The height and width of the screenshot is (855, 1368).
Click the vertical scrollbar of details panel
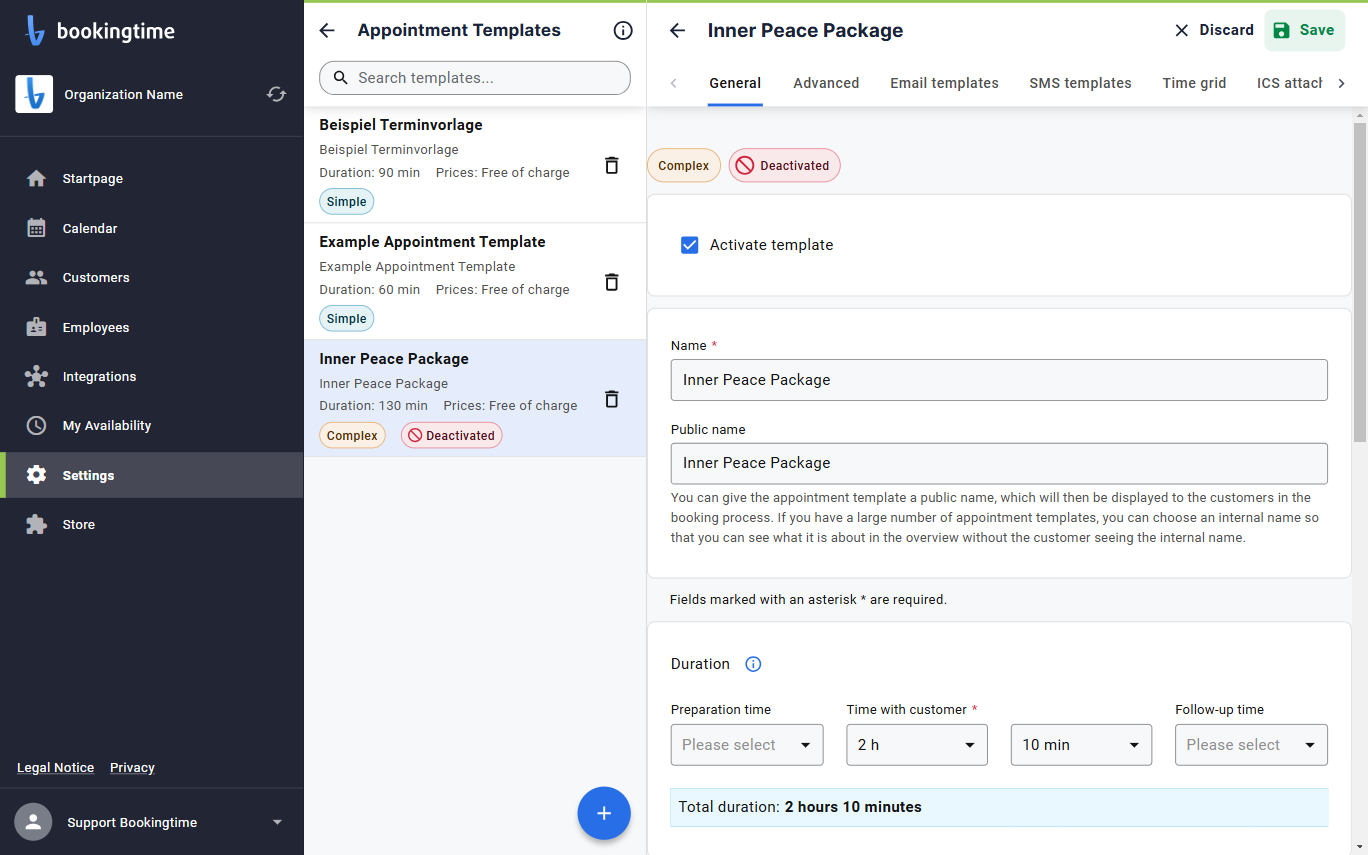(1359, 282)
